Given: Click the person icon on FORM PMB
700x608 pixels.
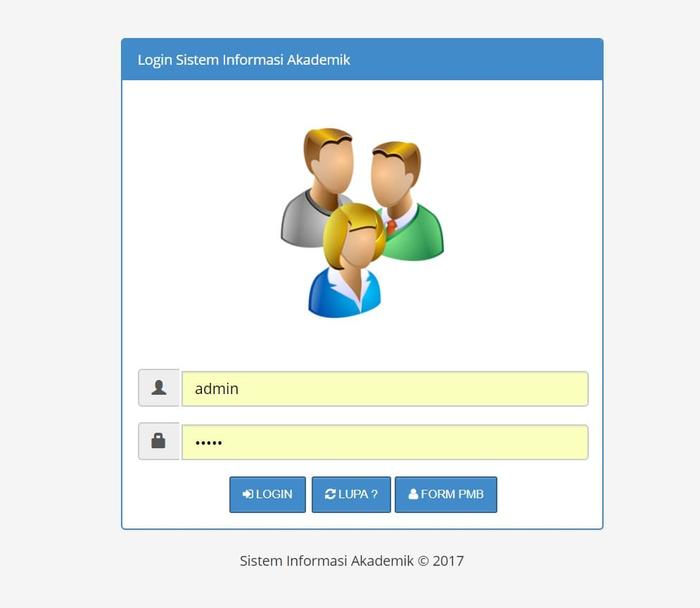Looking at the screenshot, I should (x=413, y=494).
